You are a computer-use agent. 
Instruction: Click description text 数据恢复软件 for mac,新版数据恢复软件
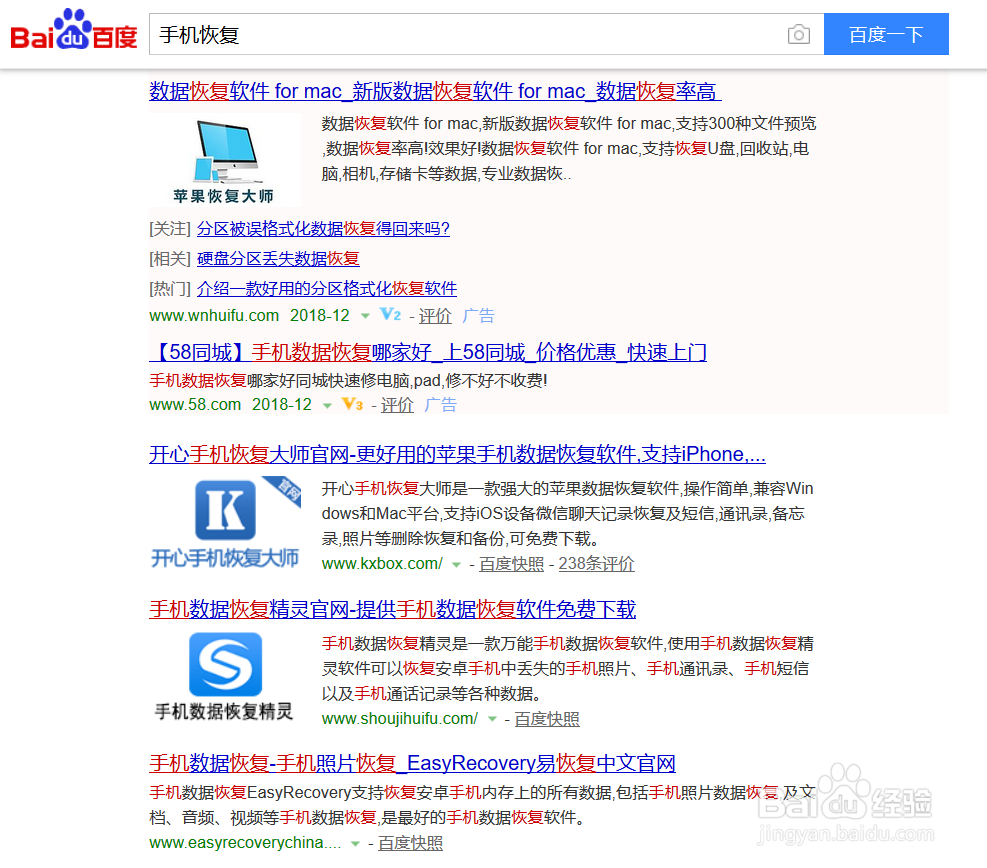pyautogui.click(x=569, y=149)
